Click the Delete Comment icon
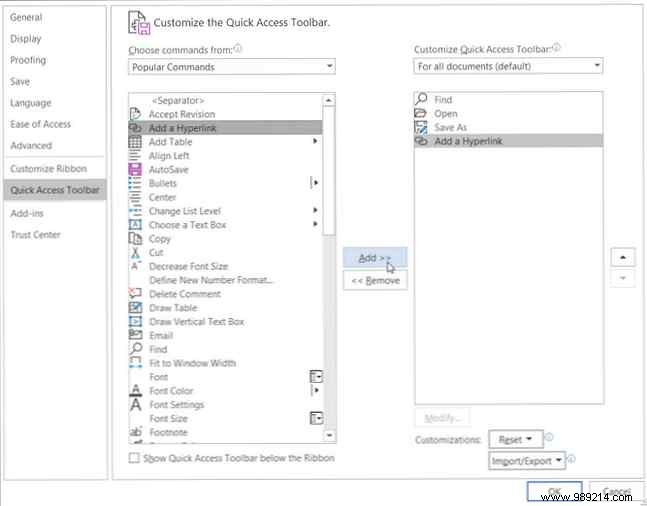This screenshot has width=647, height=506. click(x=135, y=293)
